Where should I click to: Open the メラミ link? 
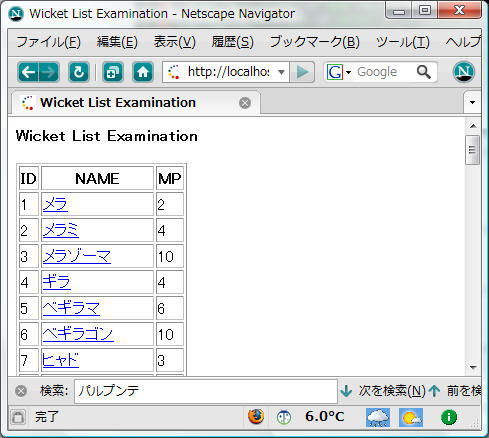61,230
